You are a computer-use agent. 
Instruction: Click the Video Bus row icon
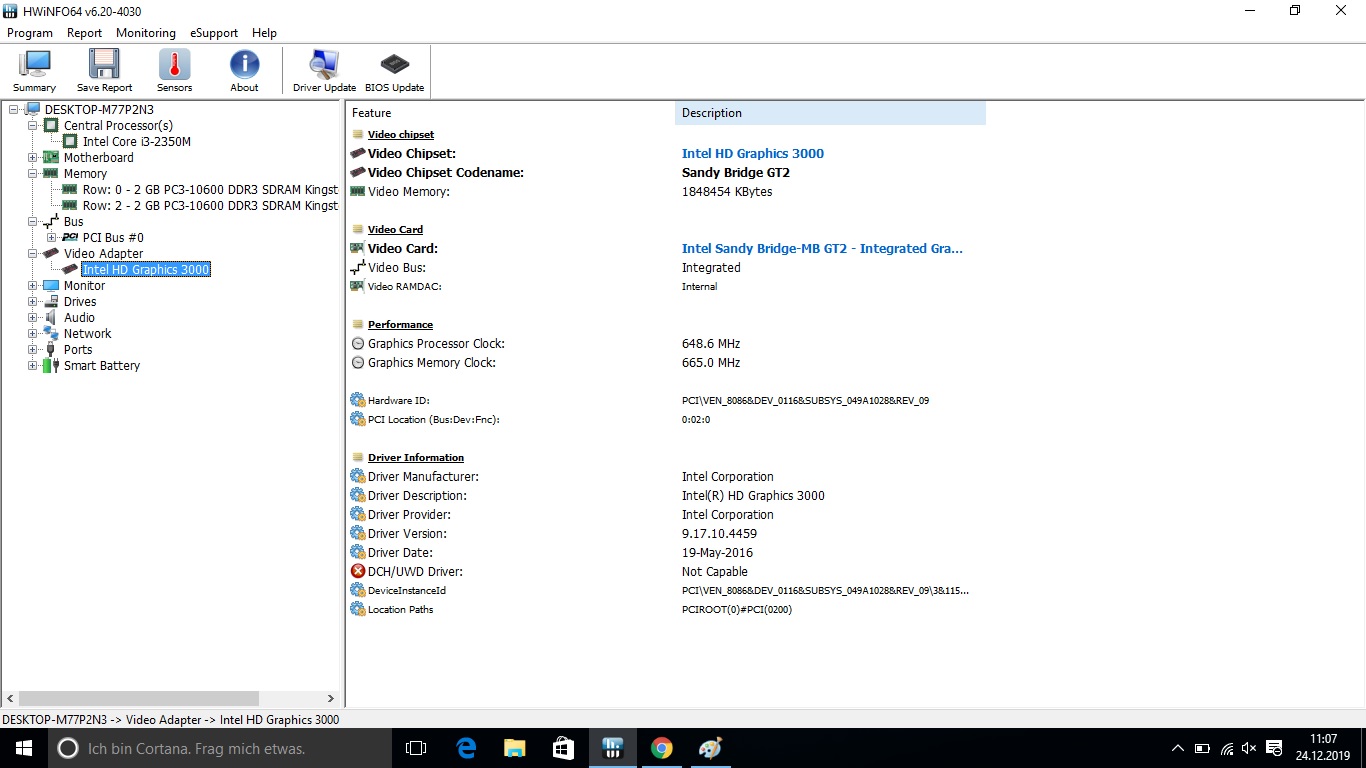(x=358, y=268)
